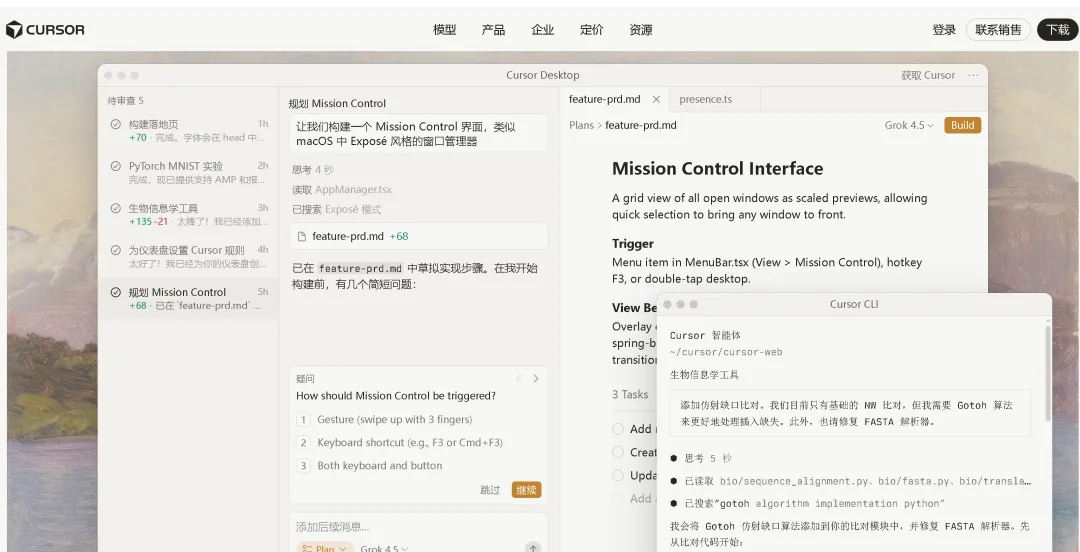The width and height of the screenshot is (1080, 552).
Task: Click the Cursor logo in header
Action: (45, 30)
